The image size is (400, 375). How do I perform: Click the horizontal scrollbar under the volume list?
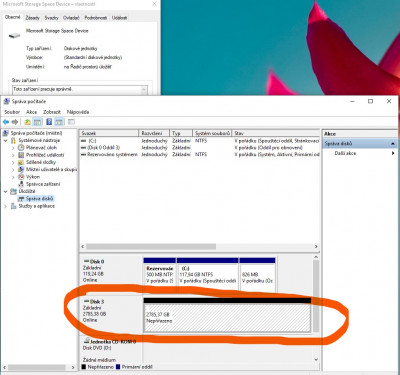tap(199, 247)
